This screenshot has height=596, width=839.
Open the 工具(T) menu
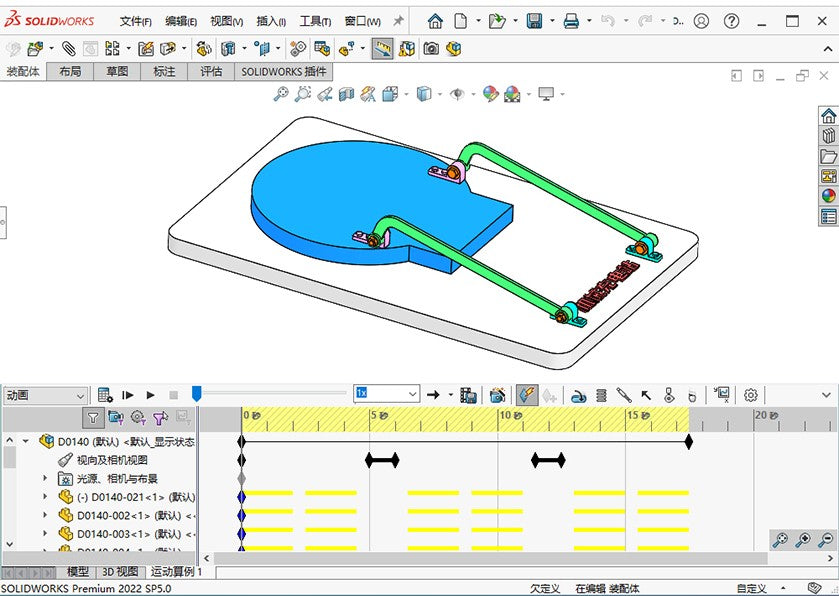315,21
